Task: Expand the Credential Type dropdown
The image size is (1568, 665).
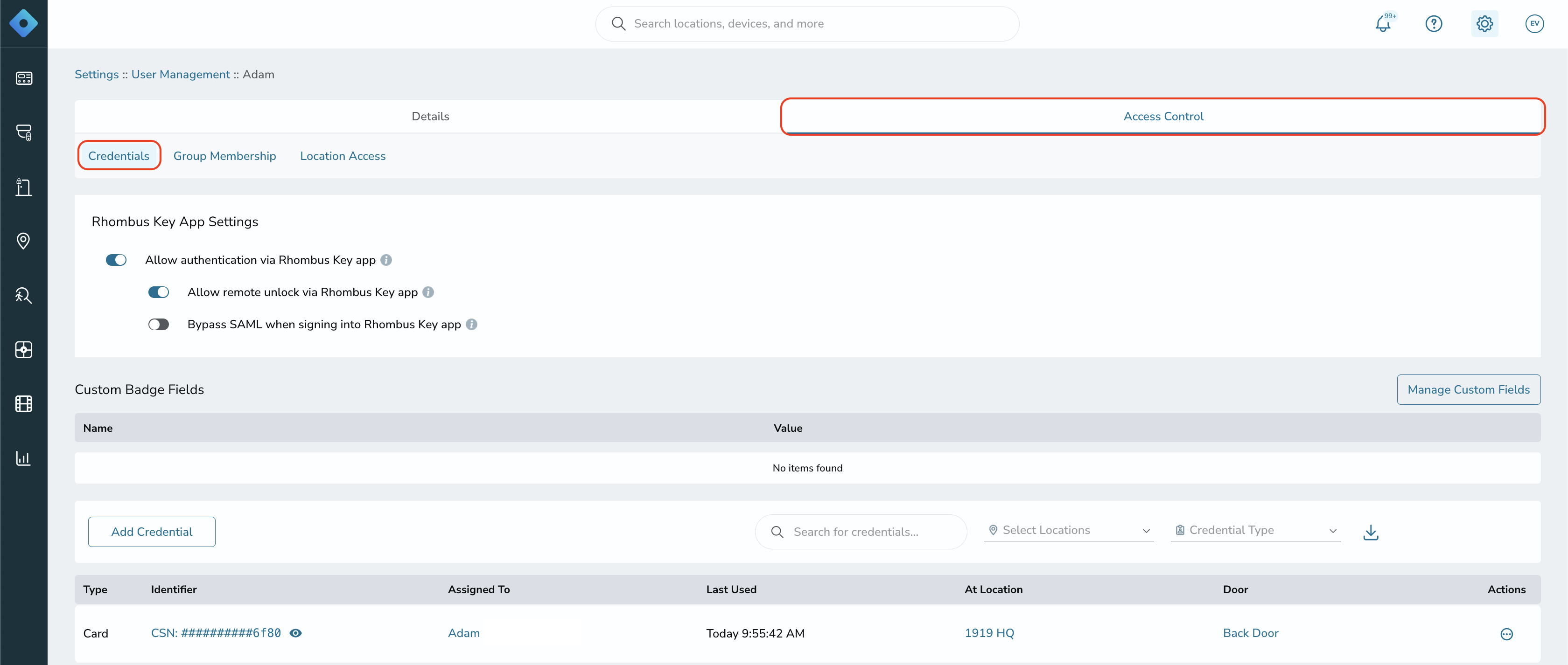Action: 1255,531
